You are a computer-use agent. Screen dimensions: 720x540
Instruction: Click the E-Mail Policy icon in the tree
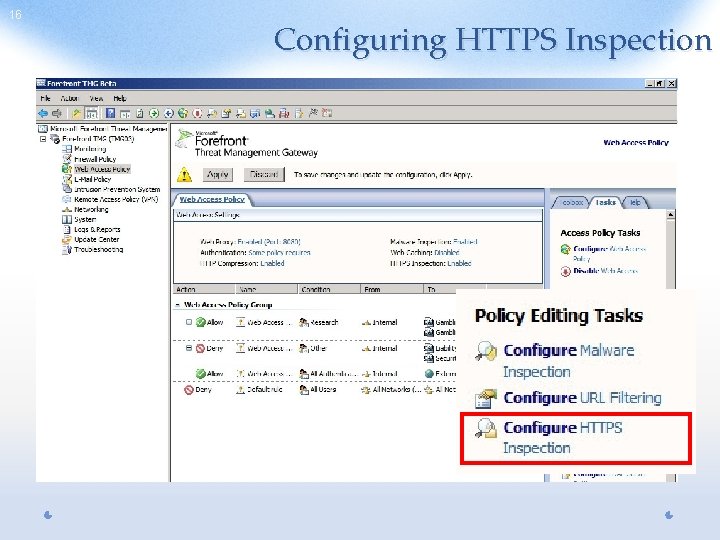coord(67,179)
